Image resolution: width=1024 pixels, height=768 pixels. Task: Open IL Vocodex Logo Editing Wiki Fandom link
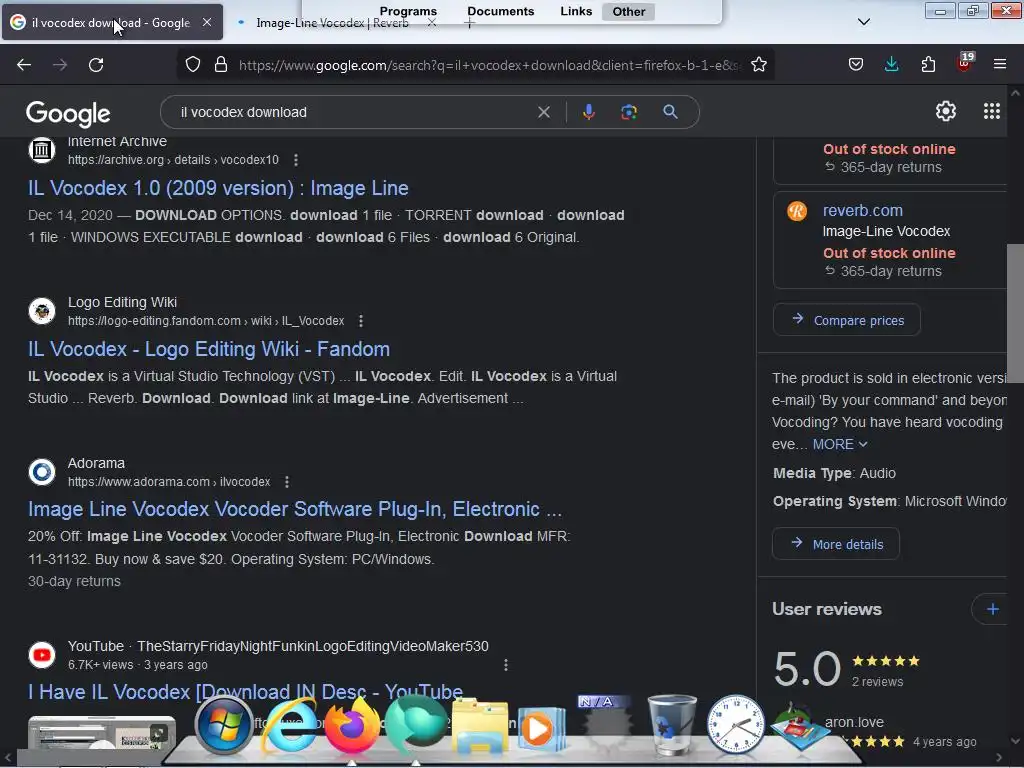(x=209, y=349)
